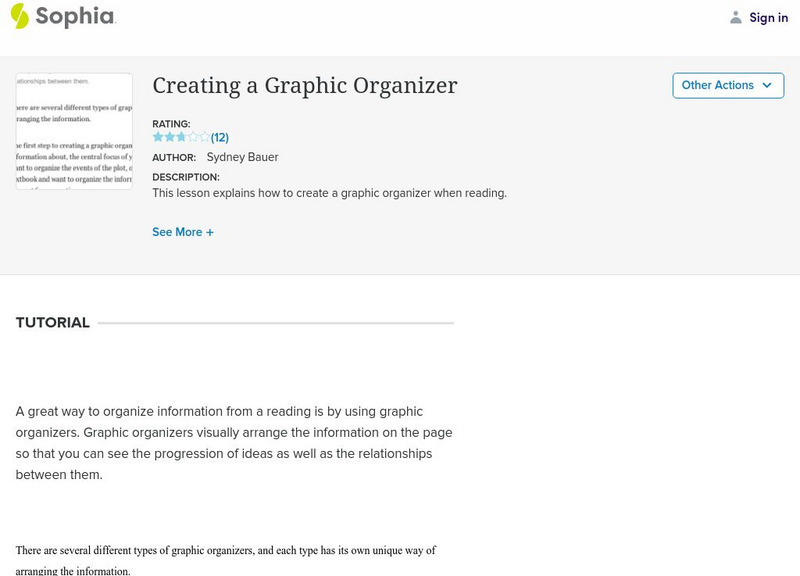The height and width of the screenshot is (576, 800).
Task: Click the opening paragraph about graphic organizers
Action: pyautogui.click(x=234, y=443)
